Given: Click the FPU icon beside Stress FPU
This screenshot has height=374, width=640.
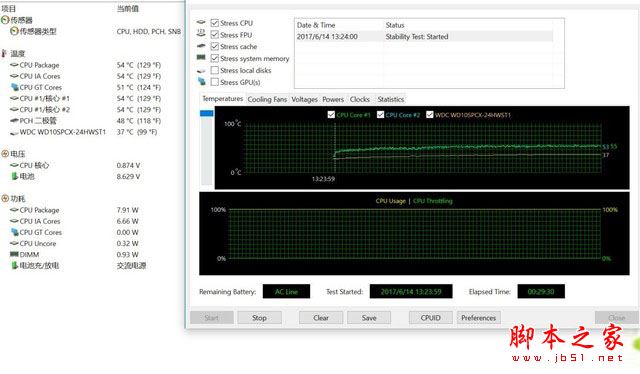Looking at the screenshot, I should click(201, 33).
